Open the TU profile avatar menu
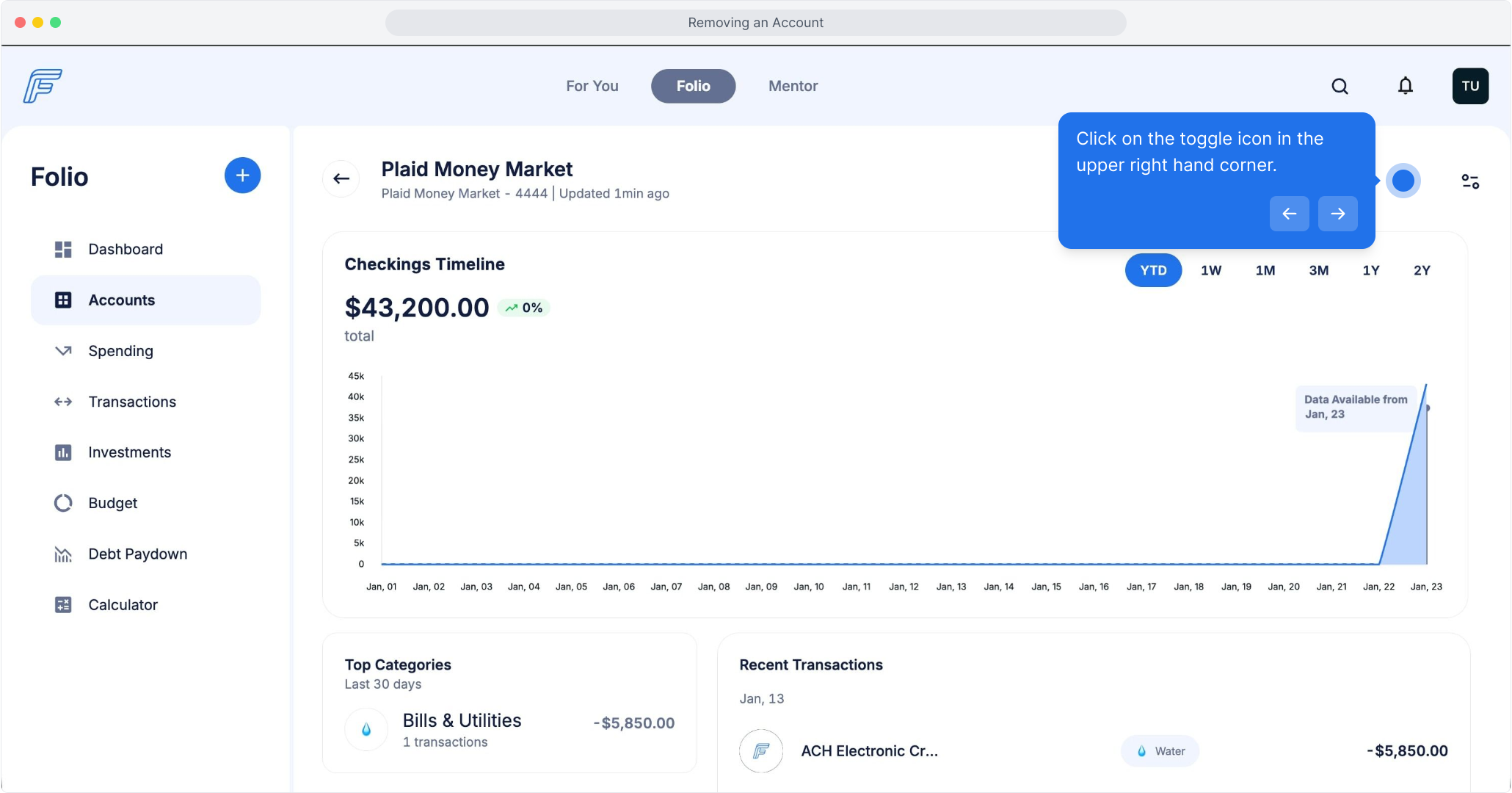 [1470, 87]
